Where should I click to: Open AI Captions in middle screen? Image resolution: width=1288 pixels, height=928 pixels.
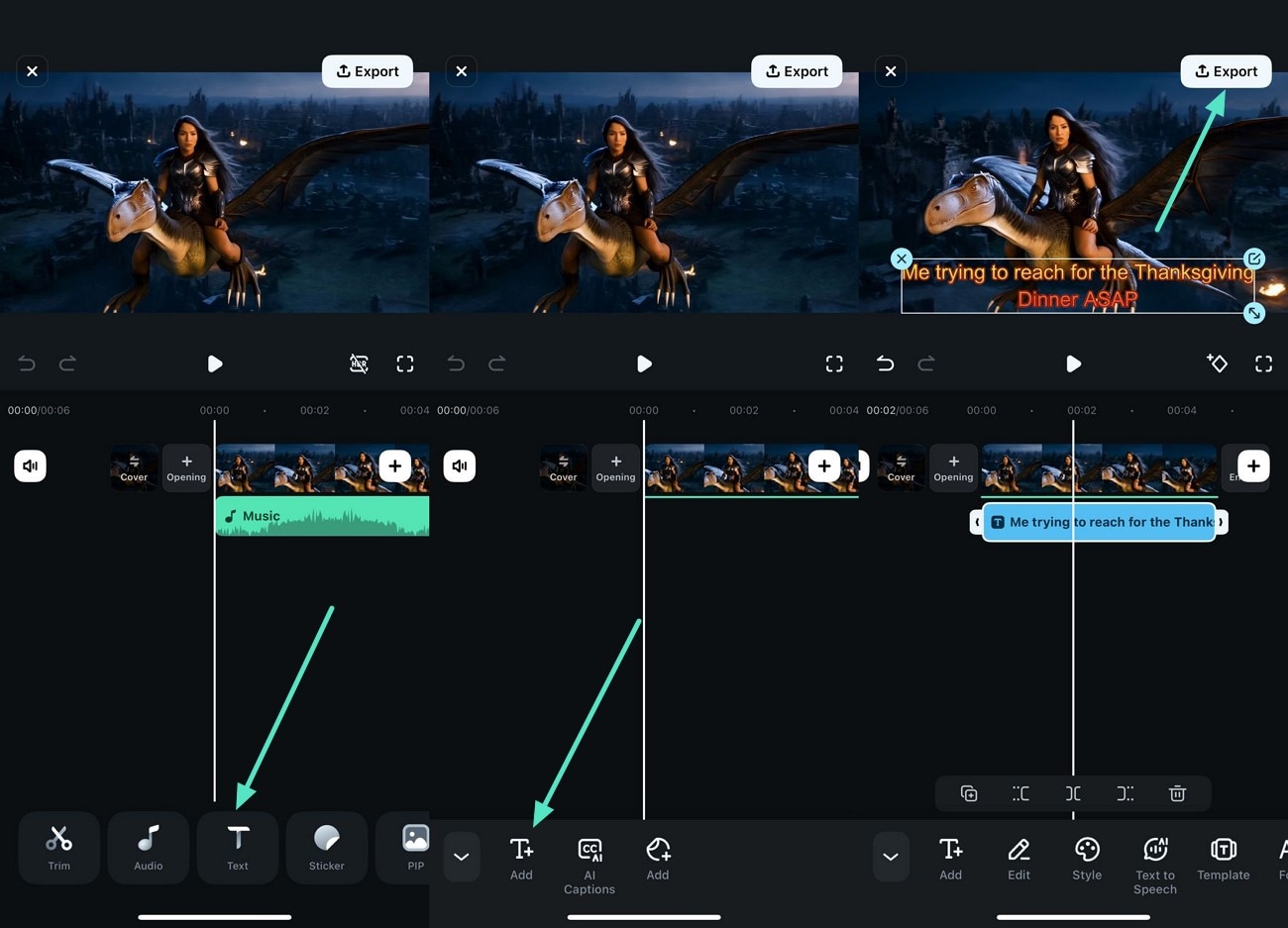tap(590, 866)
